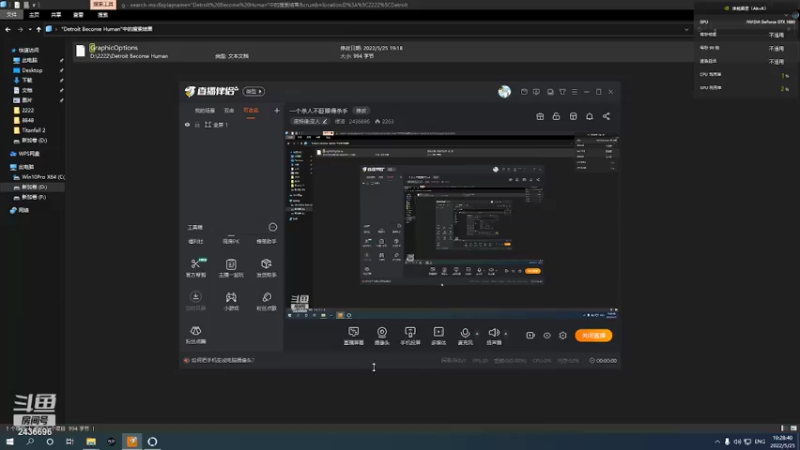Open taskbar search magnifier
The height and width of the screenshot is (450, 800).
[30, 442]
